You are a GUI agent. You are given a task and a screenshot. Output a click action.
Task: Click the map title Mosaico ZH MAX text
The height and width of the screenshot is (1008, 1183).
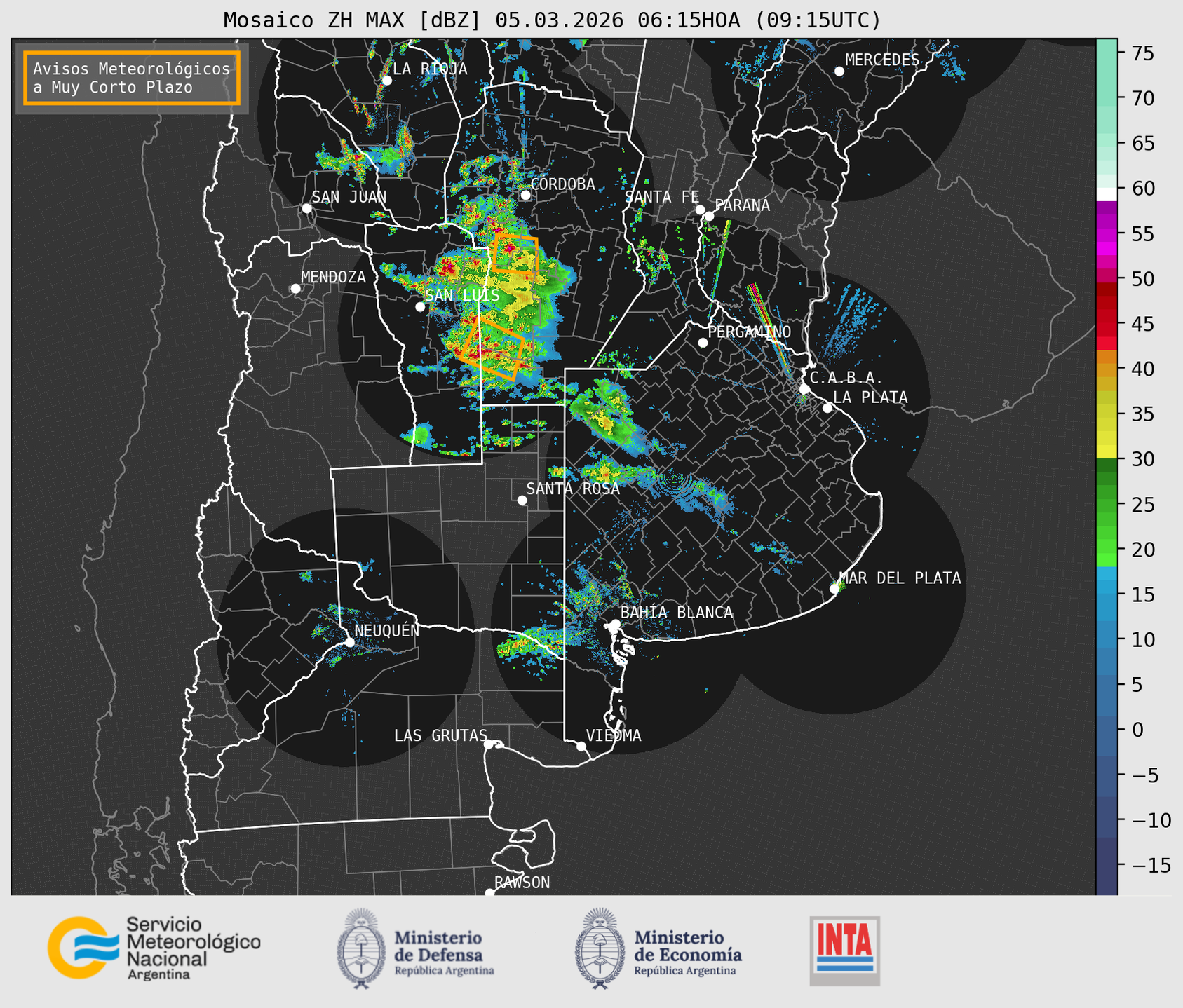[551, 20]
